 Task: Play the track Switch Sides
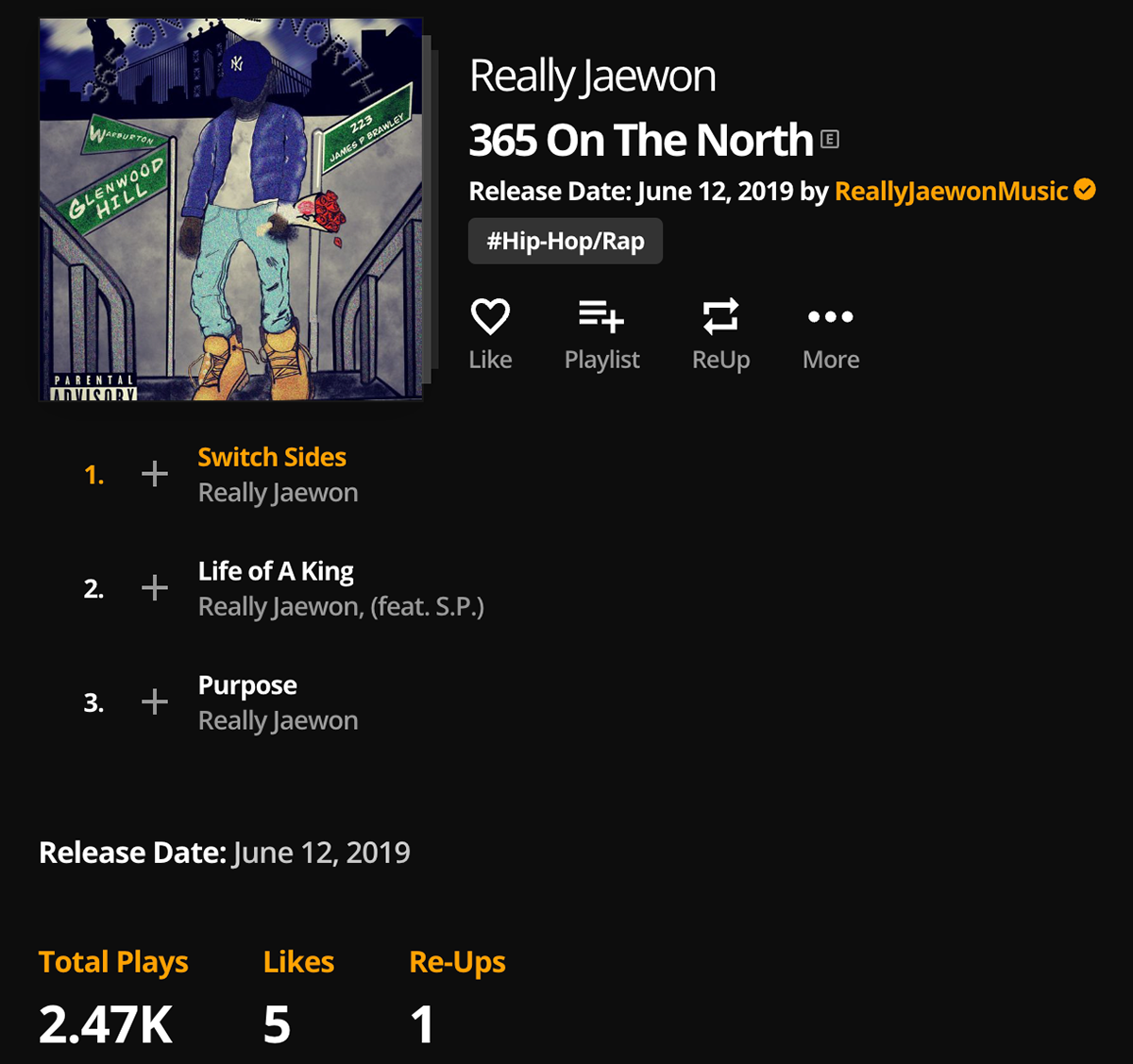click(272, 458)
